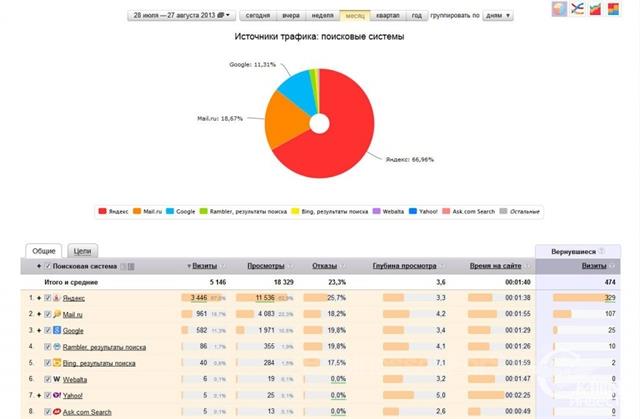Click the Яндекс visits value 3 446
This screenshot has width=640, height=419.
[199, 298]
